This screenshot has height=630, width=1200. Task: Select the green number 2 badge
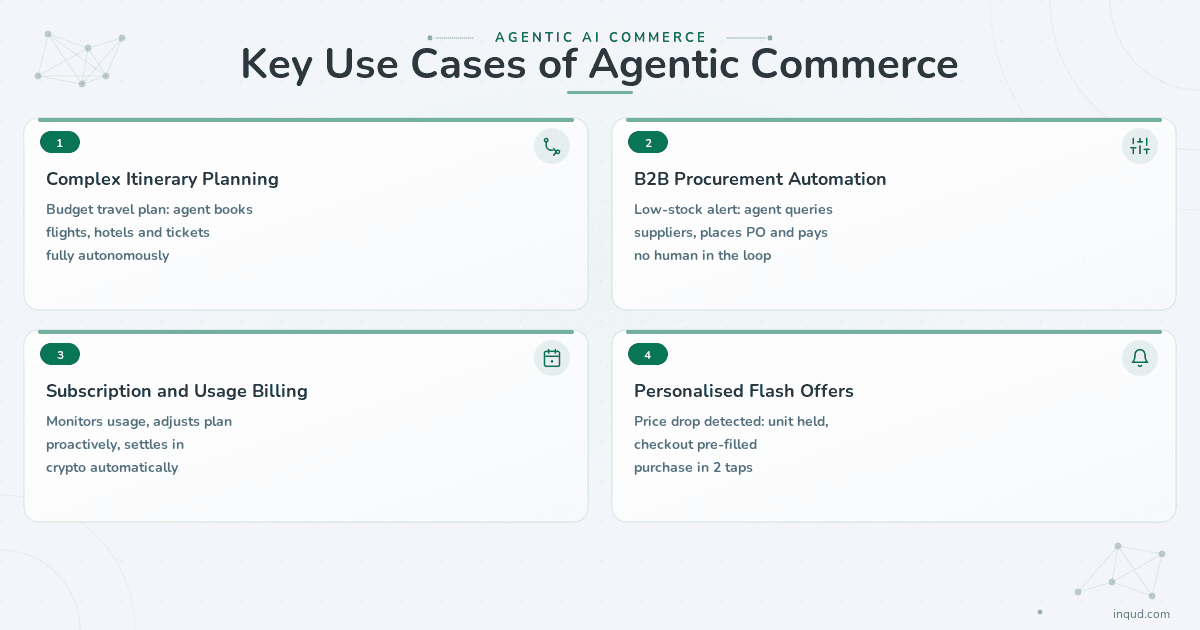click(x=648, y=143)
